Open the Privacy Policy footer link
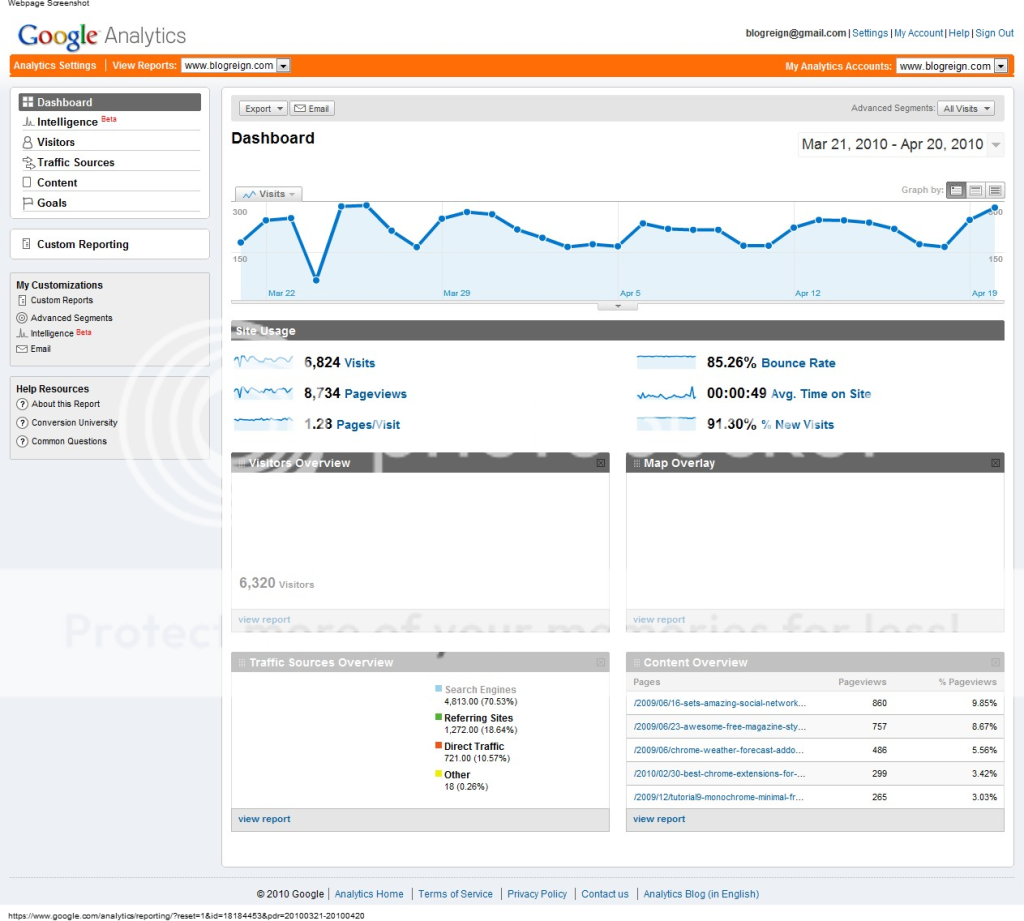This screenshot has height=921, width=1024. coord(537,894)
